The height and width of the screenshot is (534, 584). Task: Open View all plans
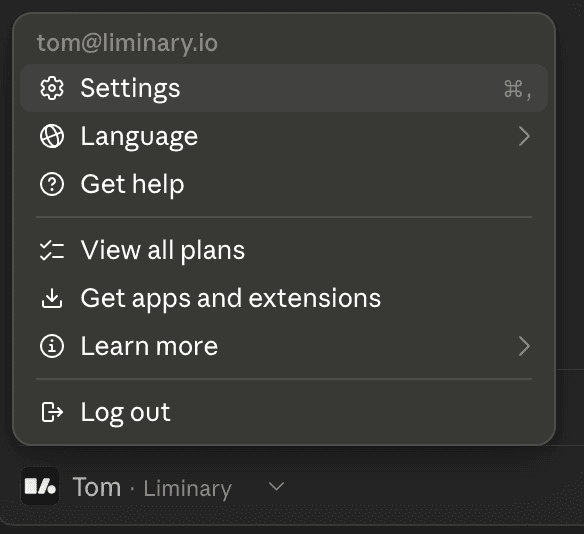pyautogui.click(x=284, y=250)
